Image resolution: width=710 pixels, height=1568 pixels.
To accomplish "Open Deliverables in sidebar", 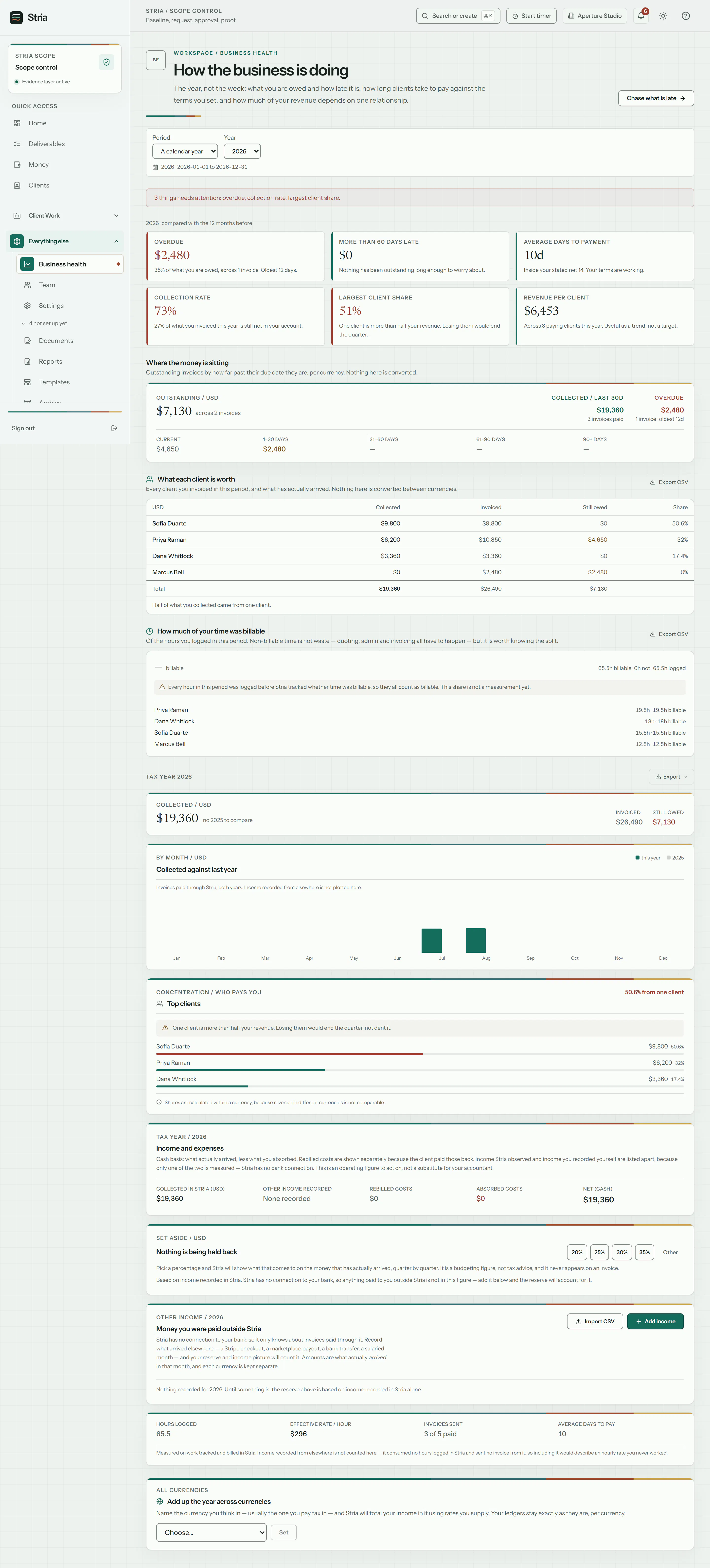I will click(65, 144).
